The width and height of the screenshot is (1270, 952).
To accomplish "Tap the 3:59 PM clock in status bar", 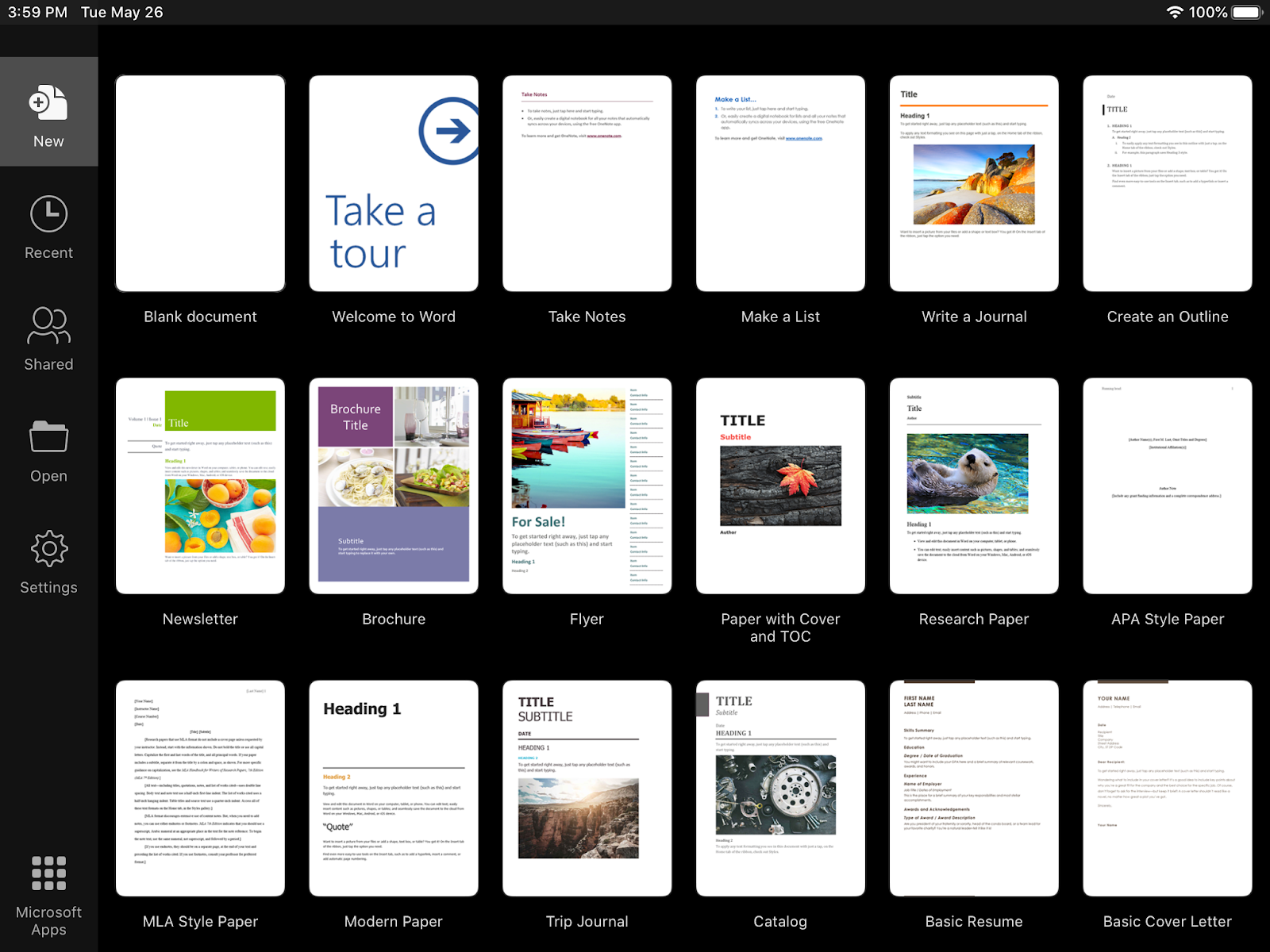I will [x=37, y=12].
